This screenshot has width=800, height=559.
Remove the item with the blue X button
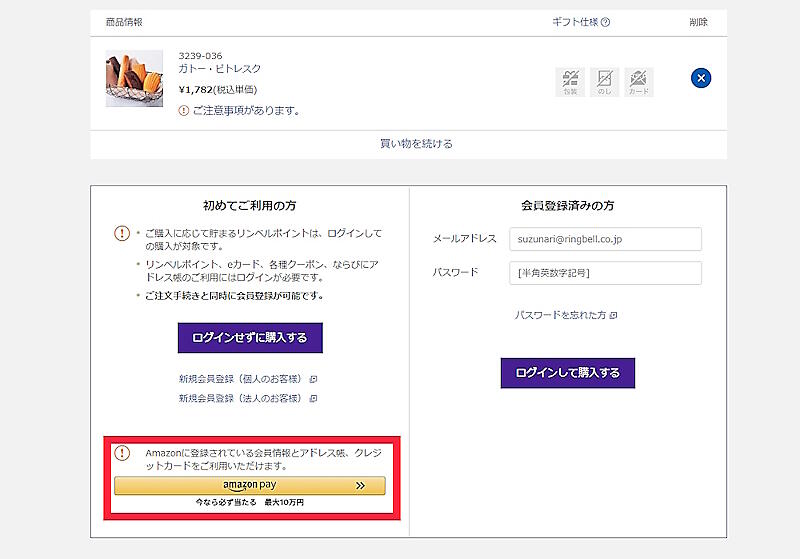tap(701, 77)
